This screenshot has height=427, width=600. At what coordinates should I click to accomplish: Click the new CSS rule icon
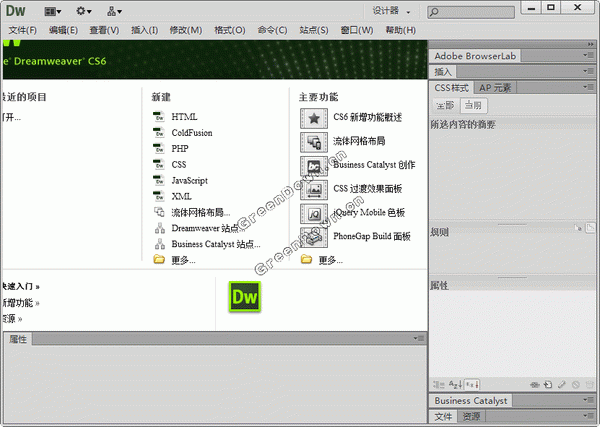tap(548, 385)
